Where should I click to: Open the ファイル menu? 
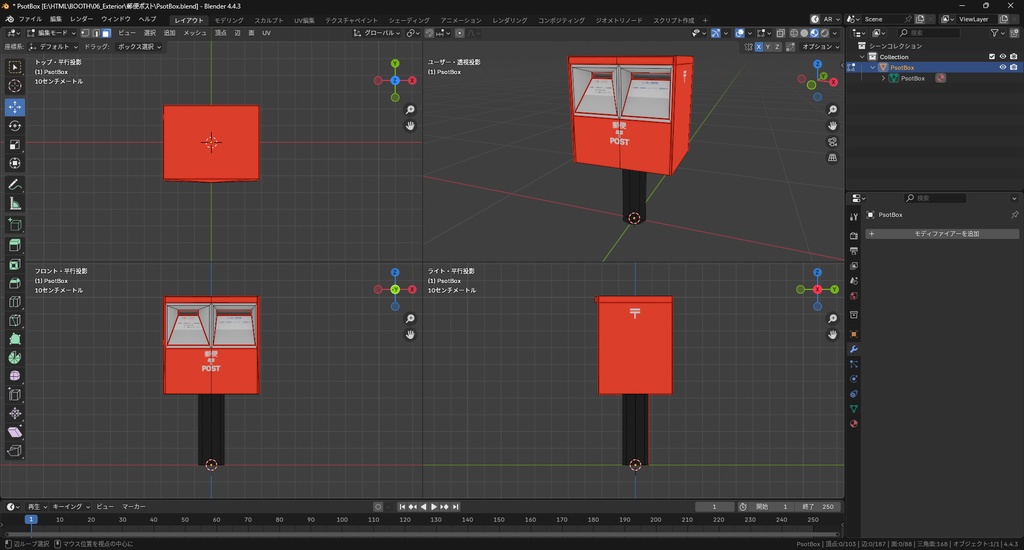tap(30, 19)
